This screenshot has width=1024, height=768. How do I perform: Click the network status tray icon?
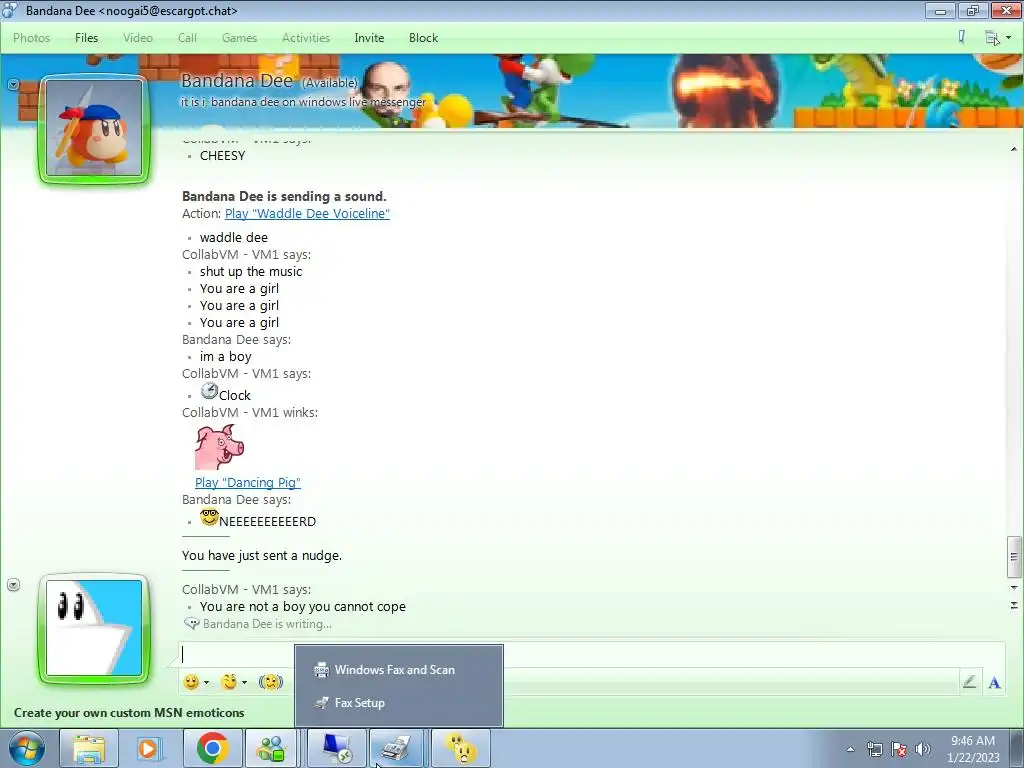point(874,749)
